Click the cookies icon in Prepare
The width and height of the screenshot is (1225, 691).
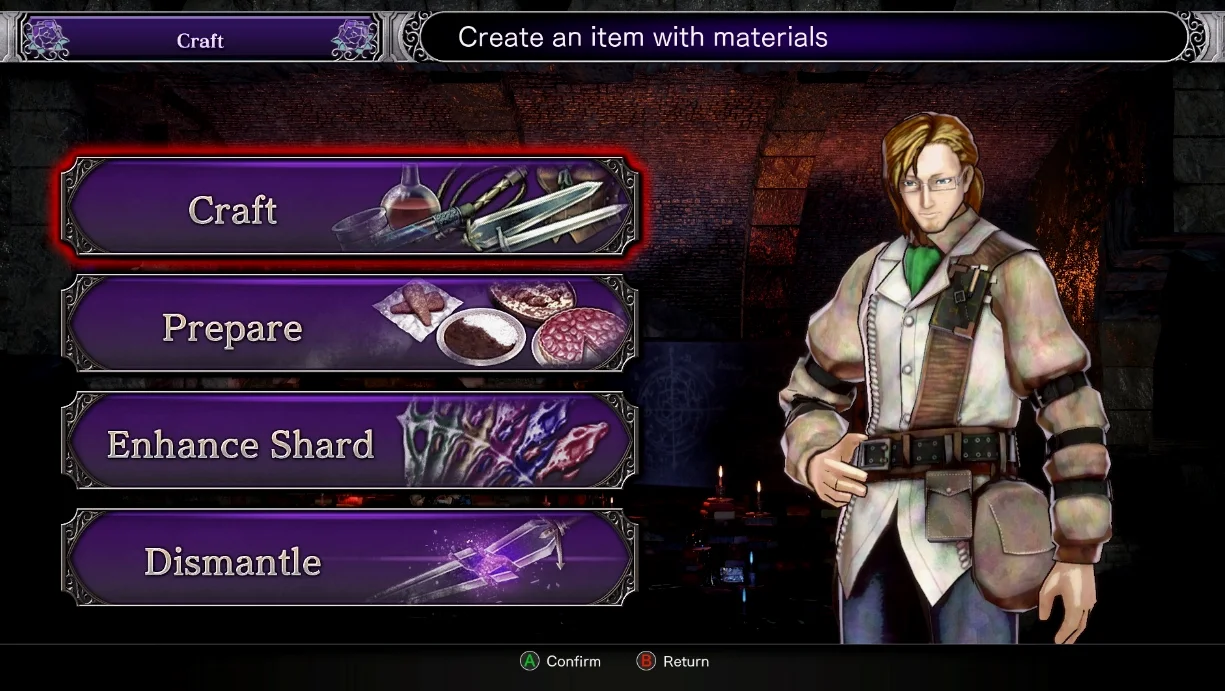coord(419,307)
